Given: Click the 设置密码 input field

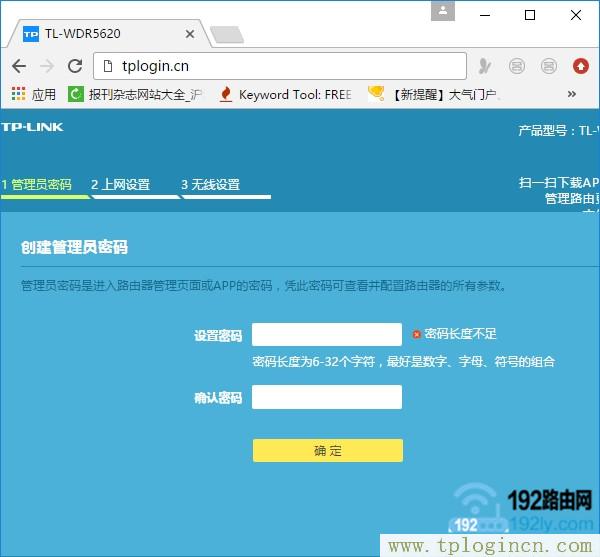Looking at the screenshot, I should point(327,335).
